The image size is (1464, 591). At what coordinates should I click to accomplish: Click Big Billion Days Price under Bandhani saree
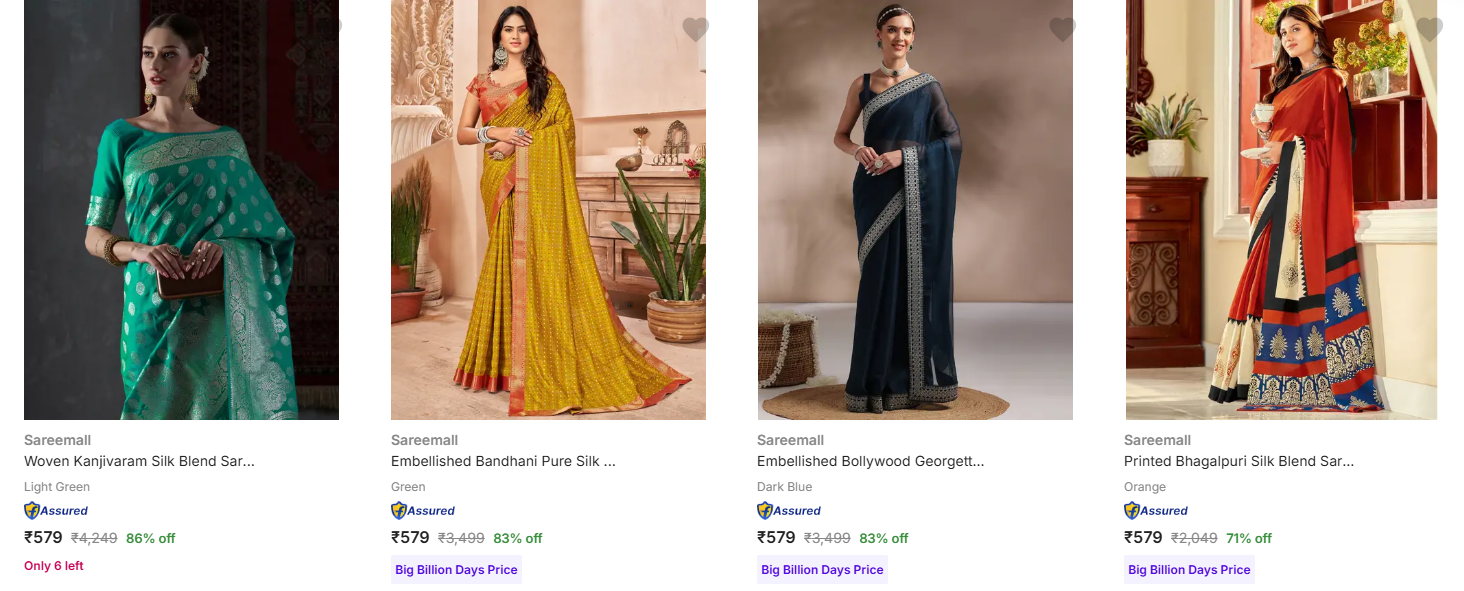click(x=456, y=570)
